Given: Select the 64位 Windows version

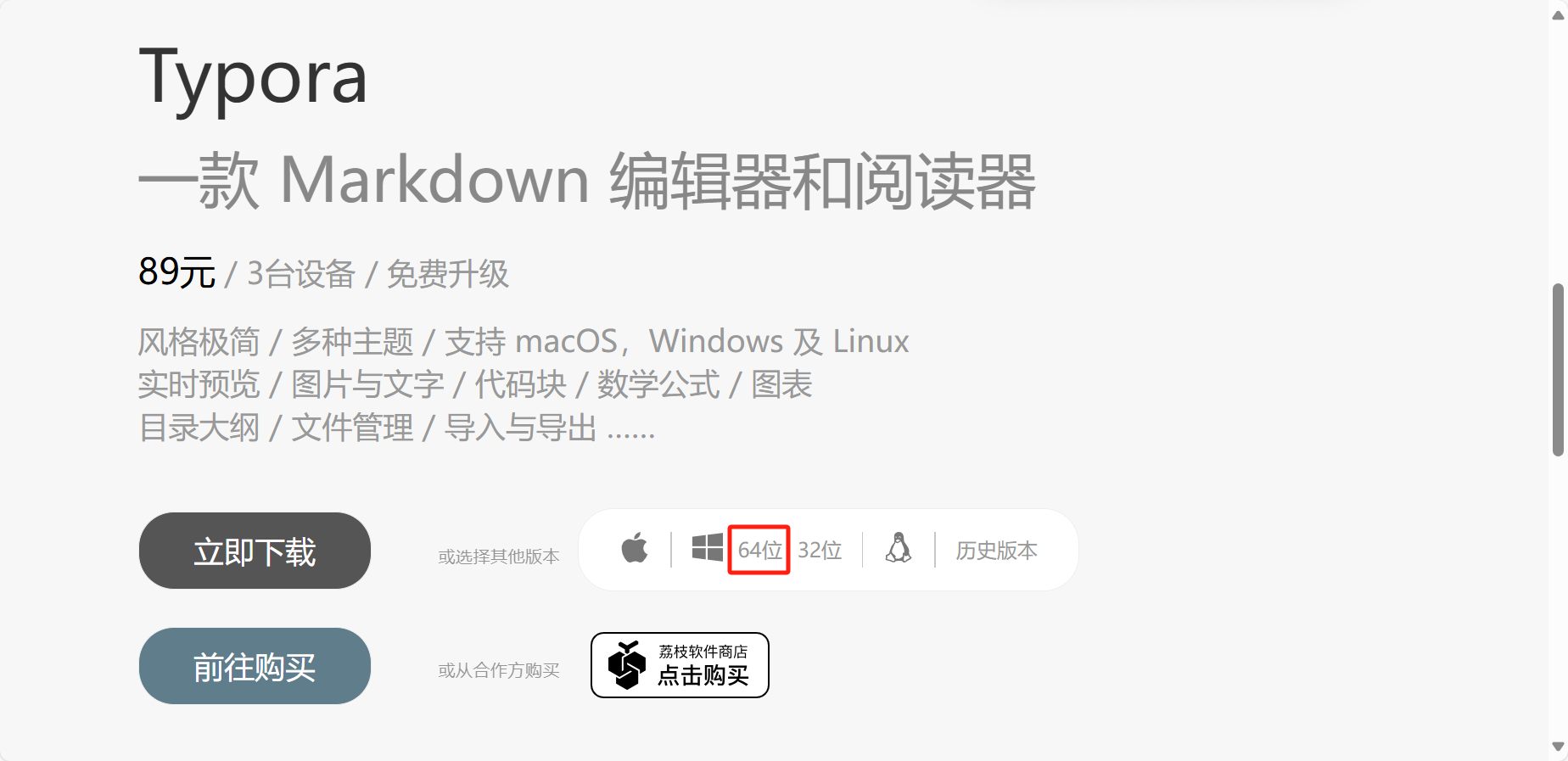Looking at the screenshot, I should coord(759,550).
